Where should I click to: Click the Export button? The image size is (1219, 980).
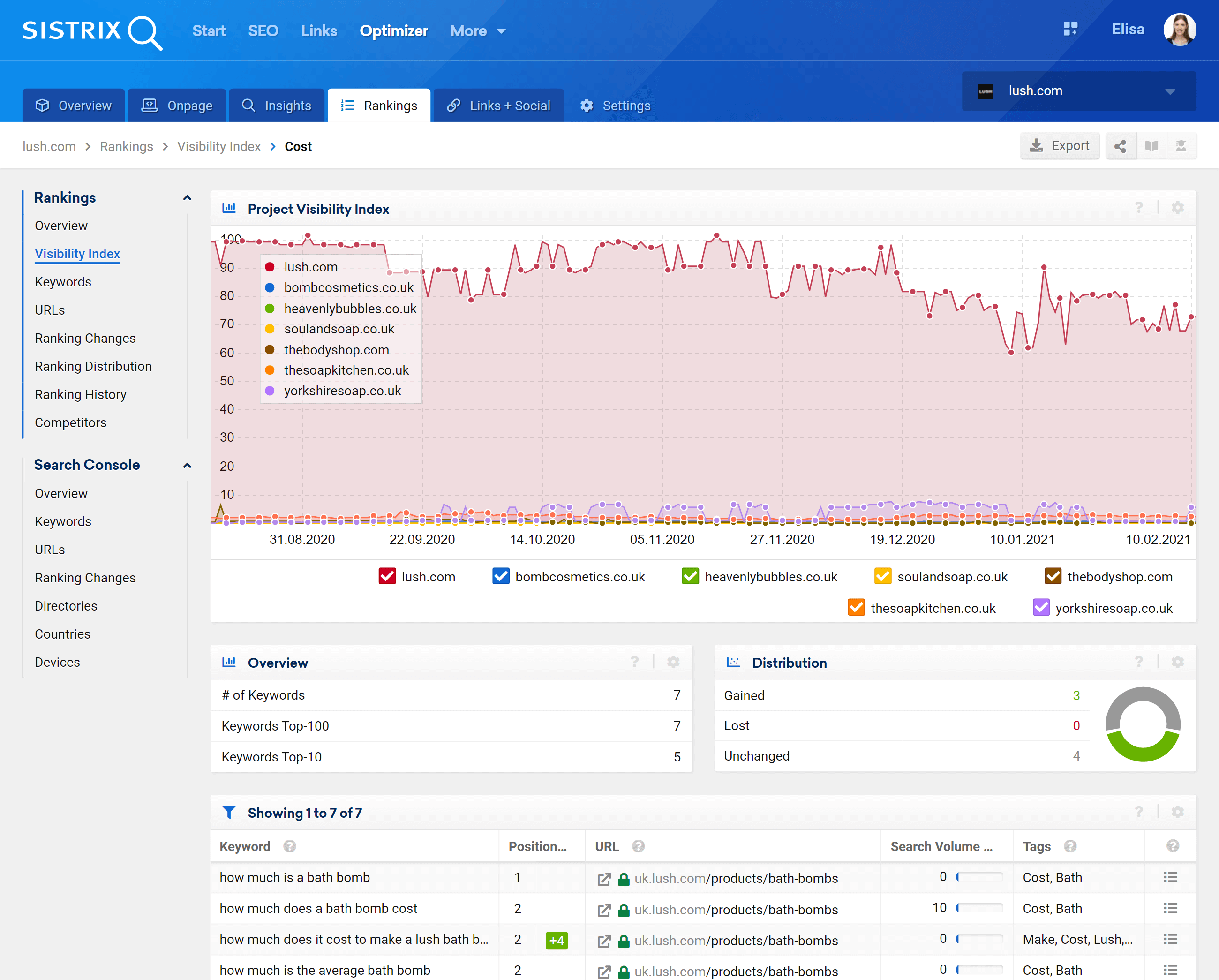click(1060, 146)
